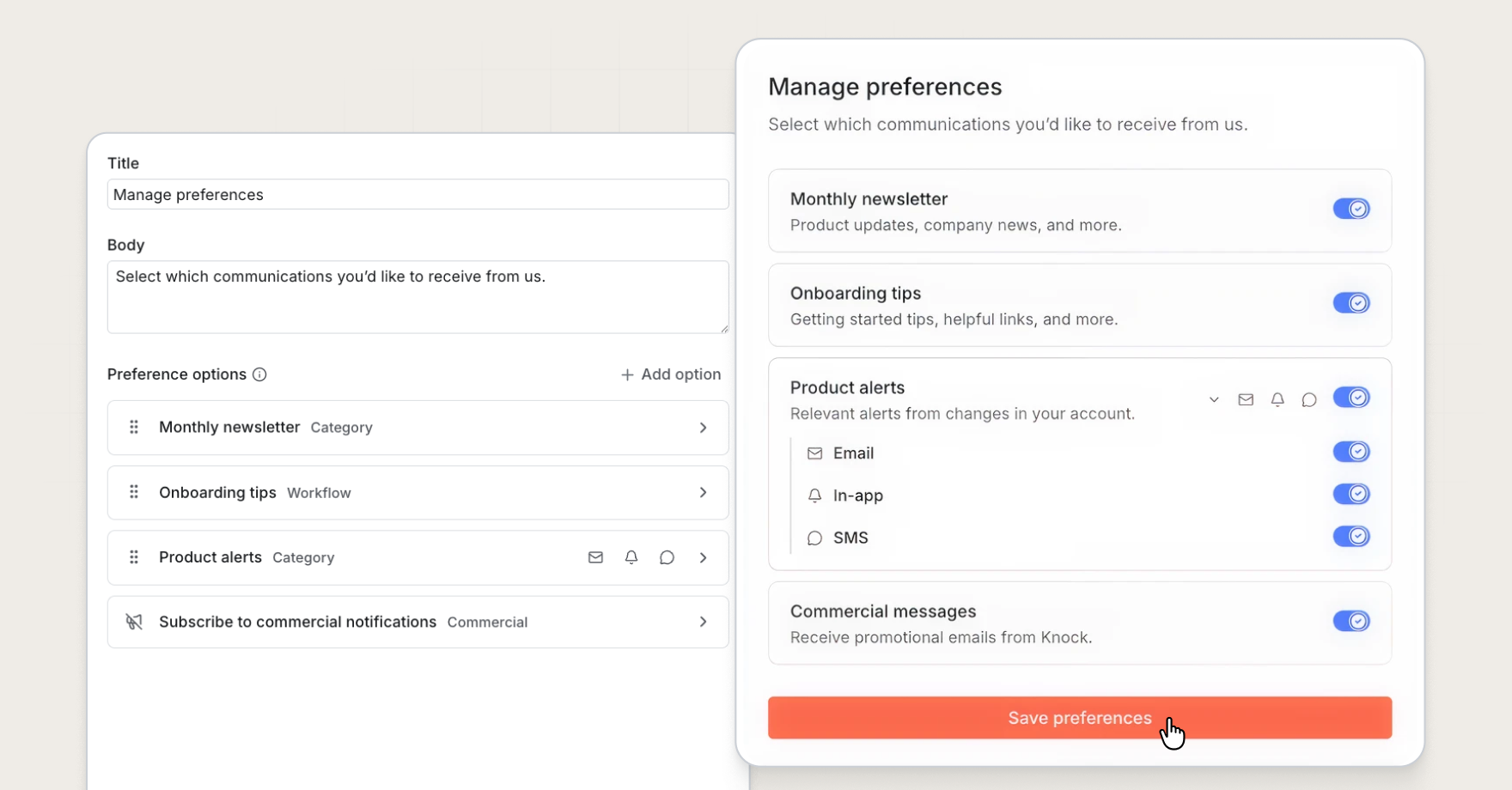
Task: Click drag handle for Onboarding tips option
Action: 134,492
